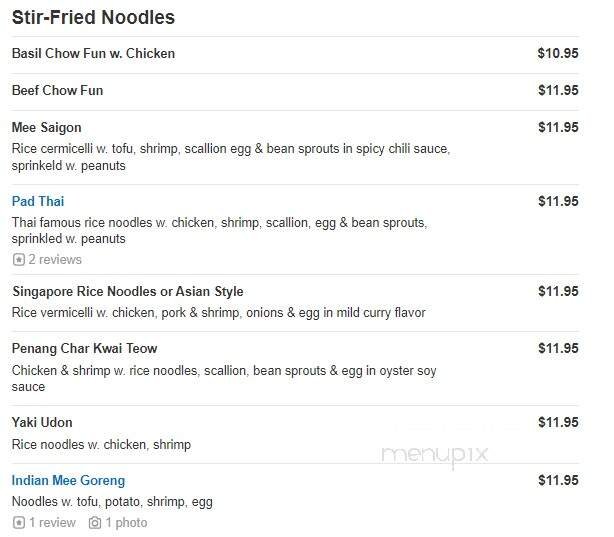Open the 1 review for Indian Mee Goreng
Screen dimensions: 614x537
point(52,523)
